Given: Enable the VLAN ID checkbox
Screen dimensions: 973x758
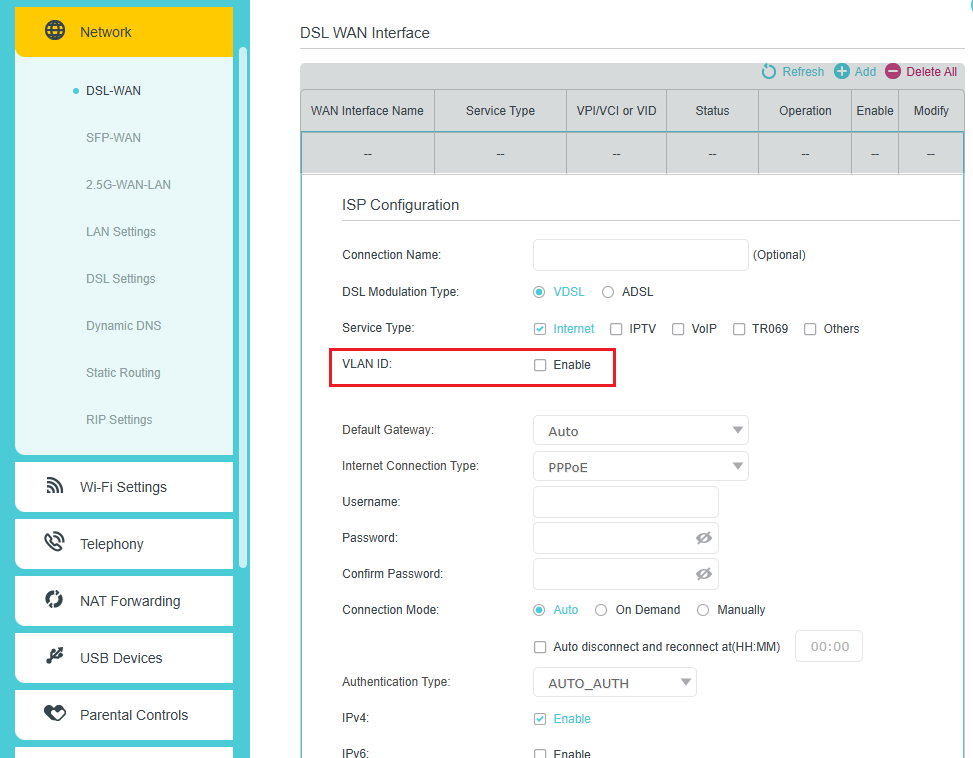Looking at the screenshot, I should point(540,365).
